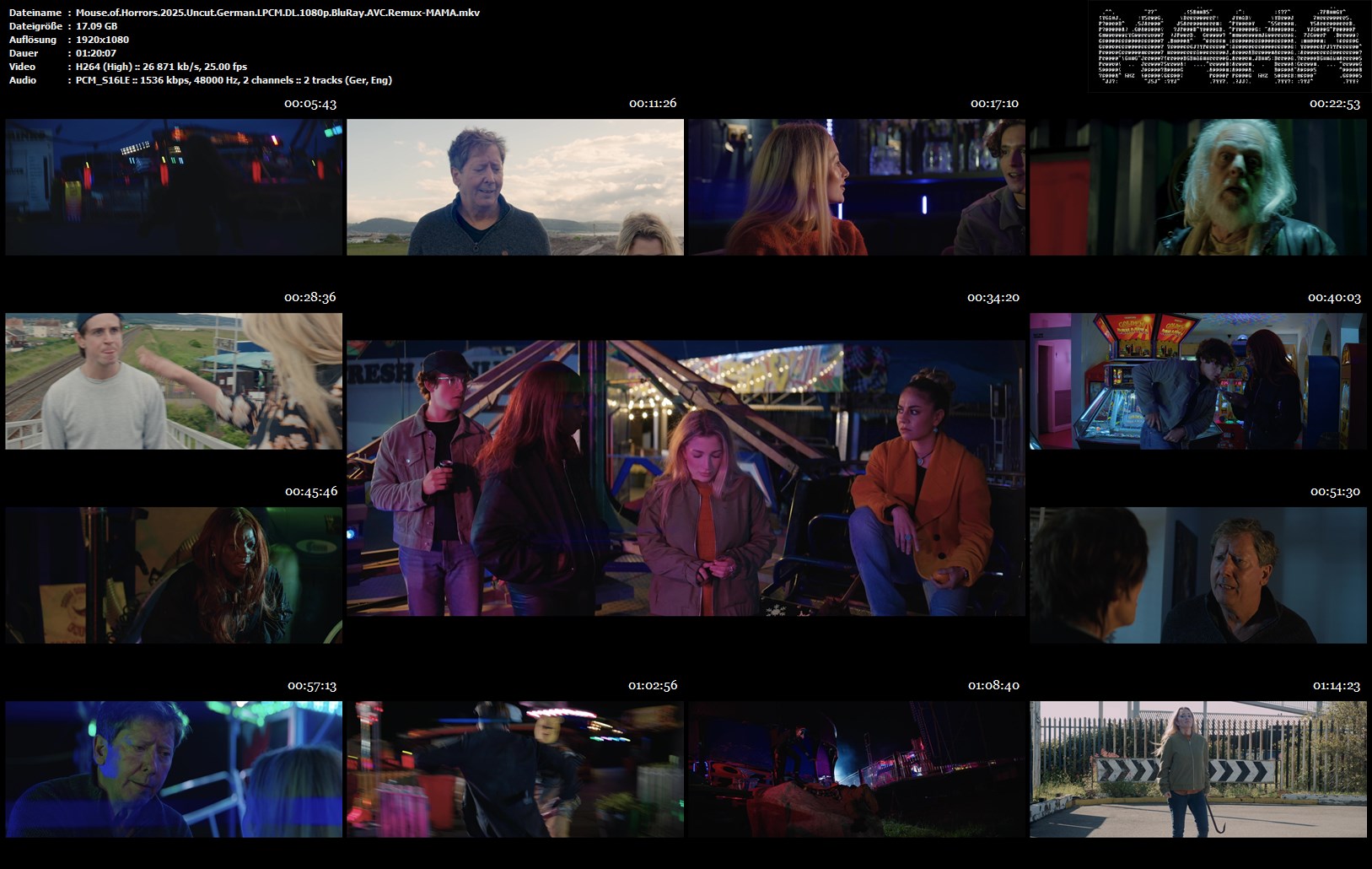The height and width of the screenshot is (869, 1372).
Task: Click the 00:11:26 timestamp label
Action: [x=653, y=104]
